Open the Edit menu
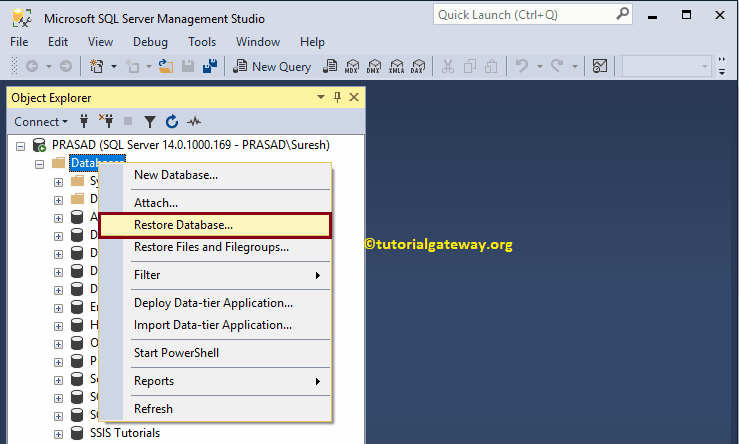The width and height of the screenshot is (739, 444). coord(58,42)
